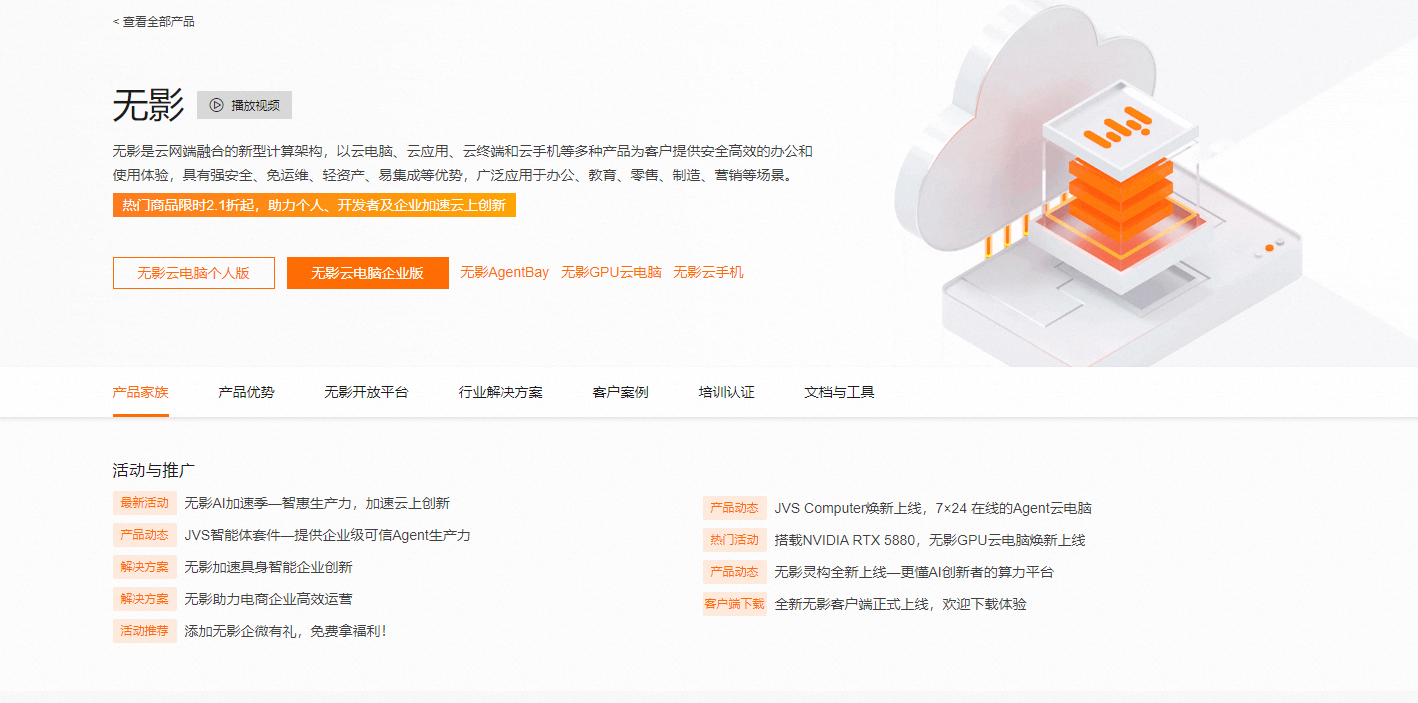Click the 热门活动 tag

tap(735, 540)
